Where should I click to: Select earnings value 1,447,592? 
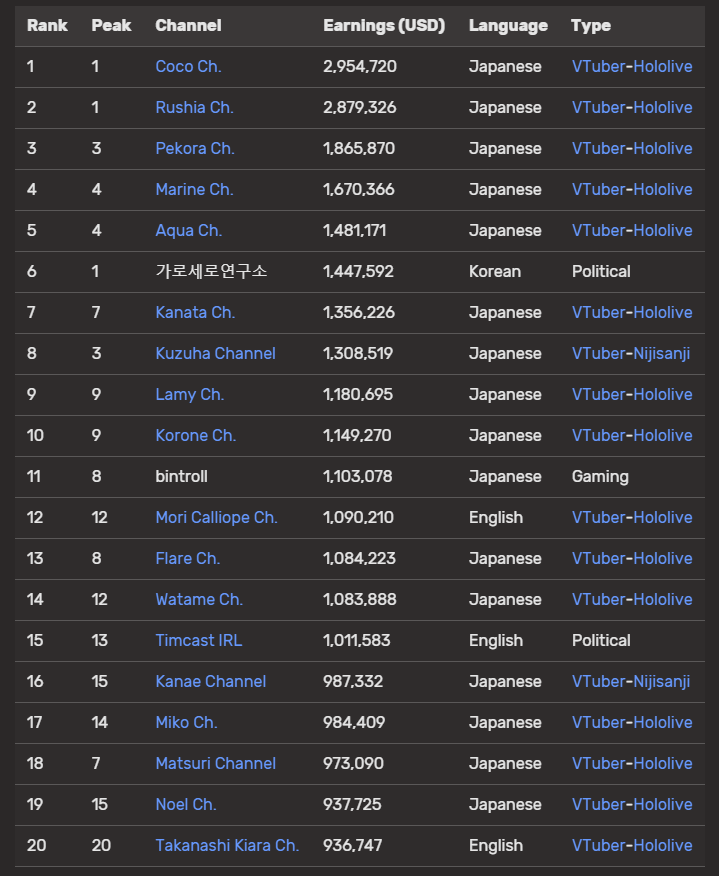pyautogui.click(x=358, y=272)
